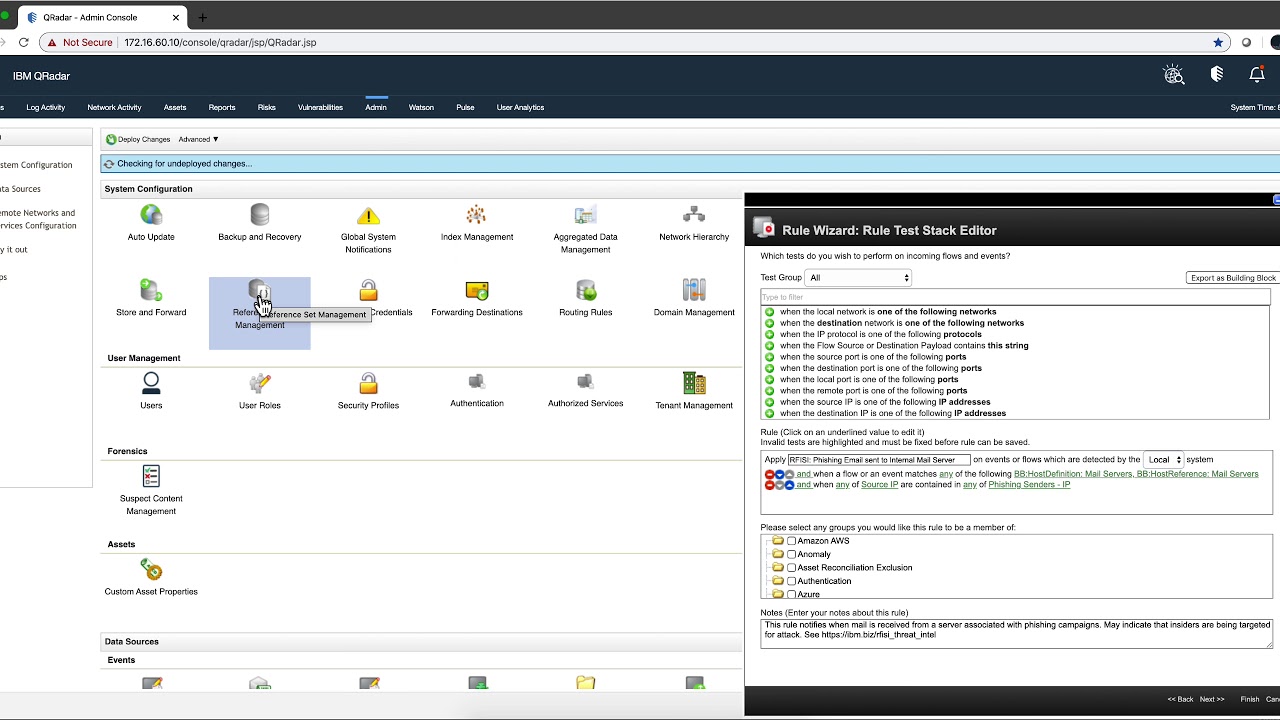Click the rule Notes text area
Viewport: 1280px width, 720px height.
1016,633
